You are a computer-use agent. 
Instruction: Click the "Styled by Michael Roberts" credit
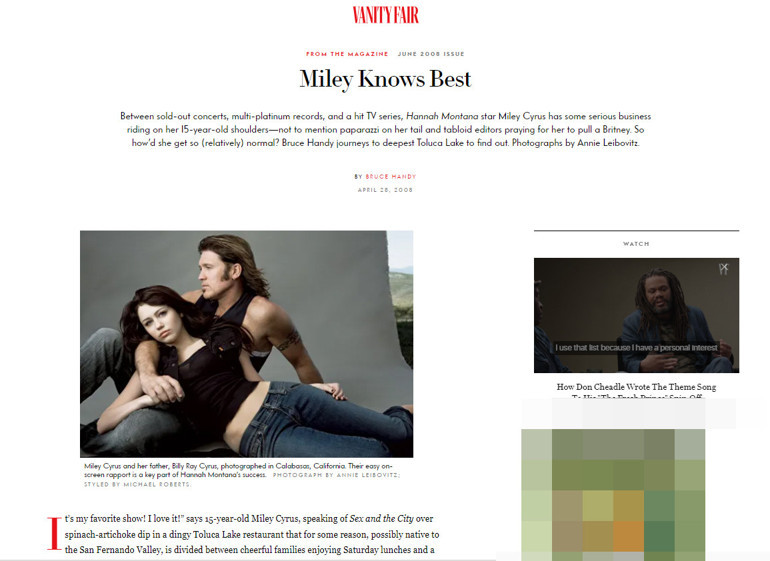(138, 484)
